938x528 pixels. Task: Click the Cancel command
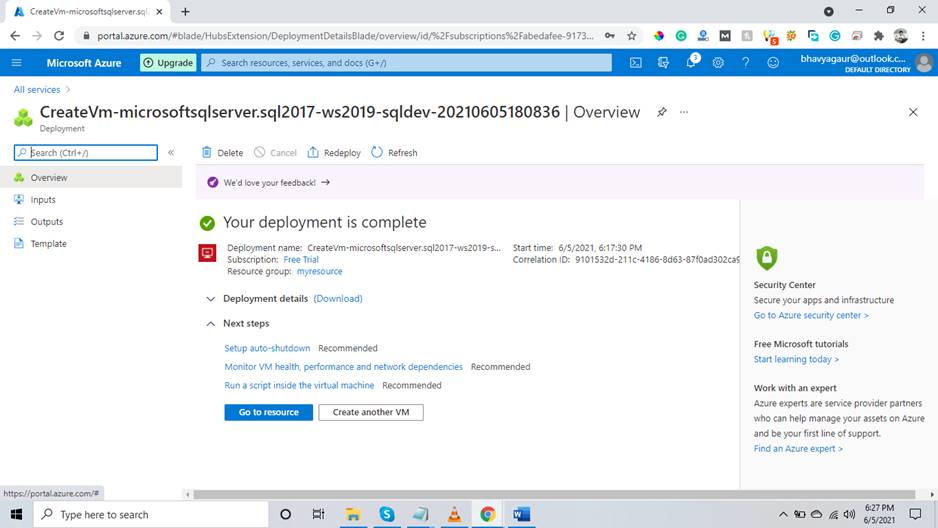(275, 152)
